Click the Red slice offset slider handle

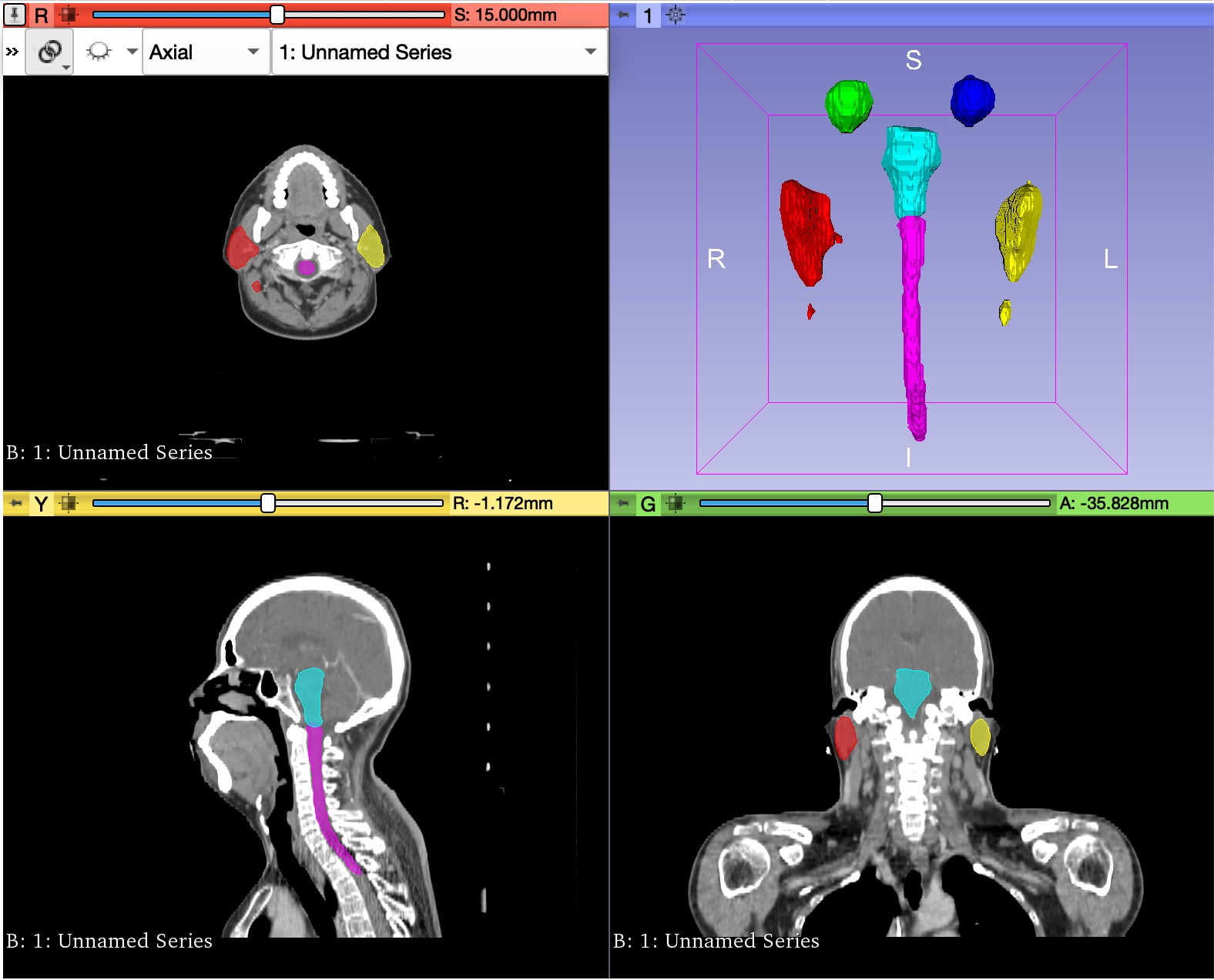coord(277,15)
